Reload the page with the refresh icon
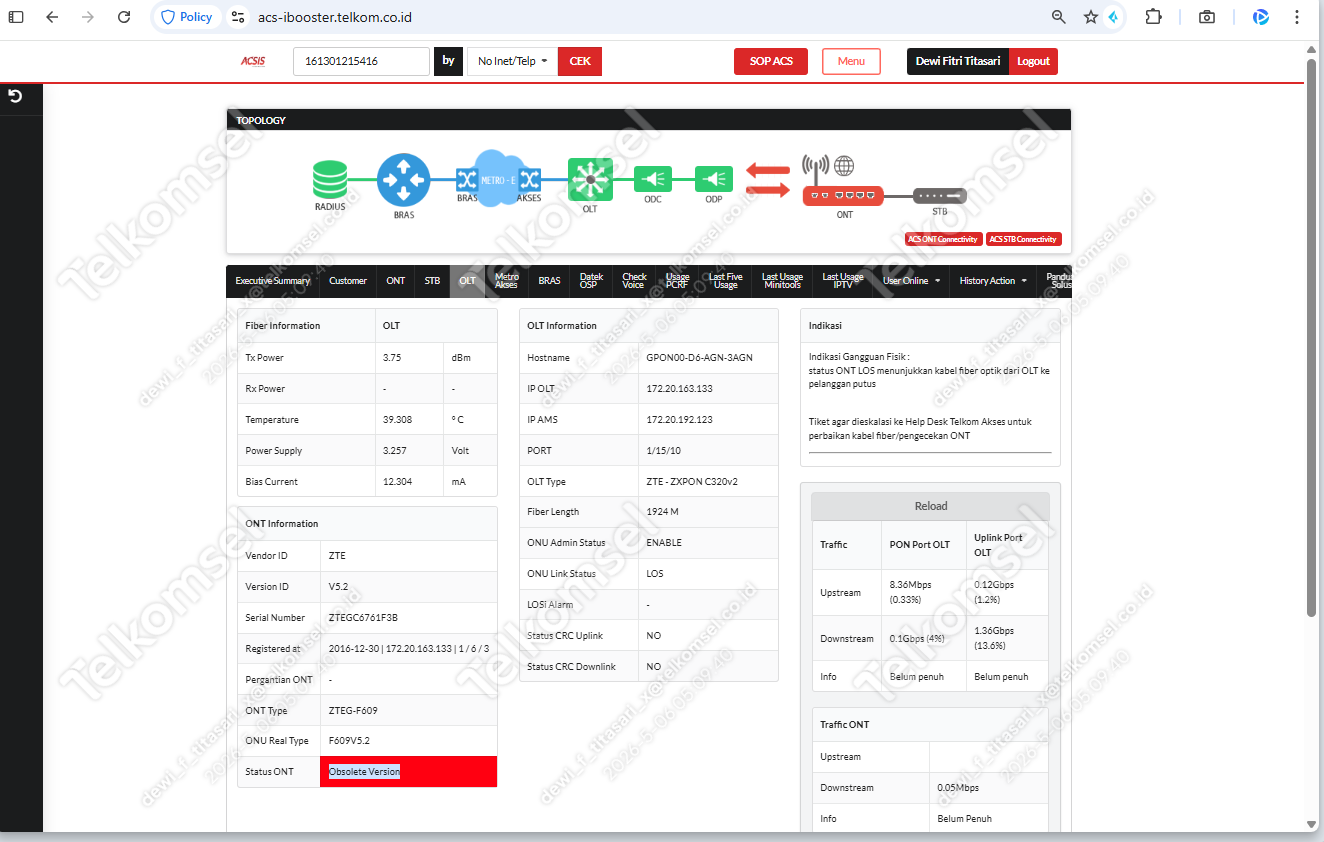The image size is (1324, 842). (x=124, y=17)
